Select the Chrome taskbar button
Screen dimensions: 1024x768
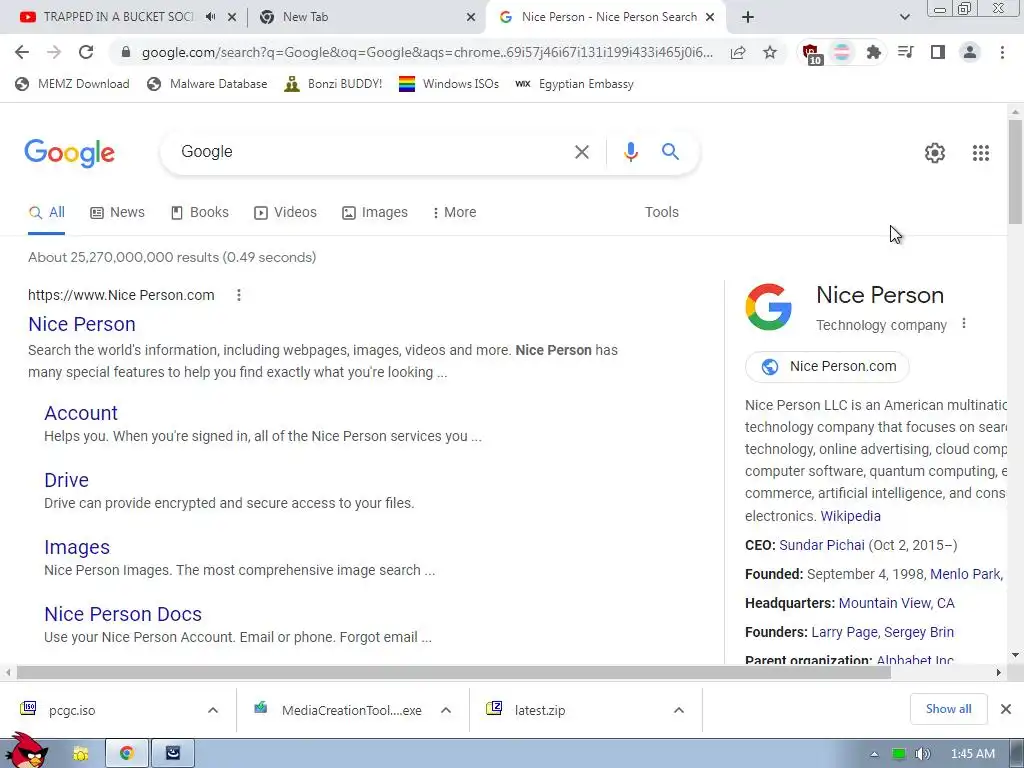pos(127,754)
